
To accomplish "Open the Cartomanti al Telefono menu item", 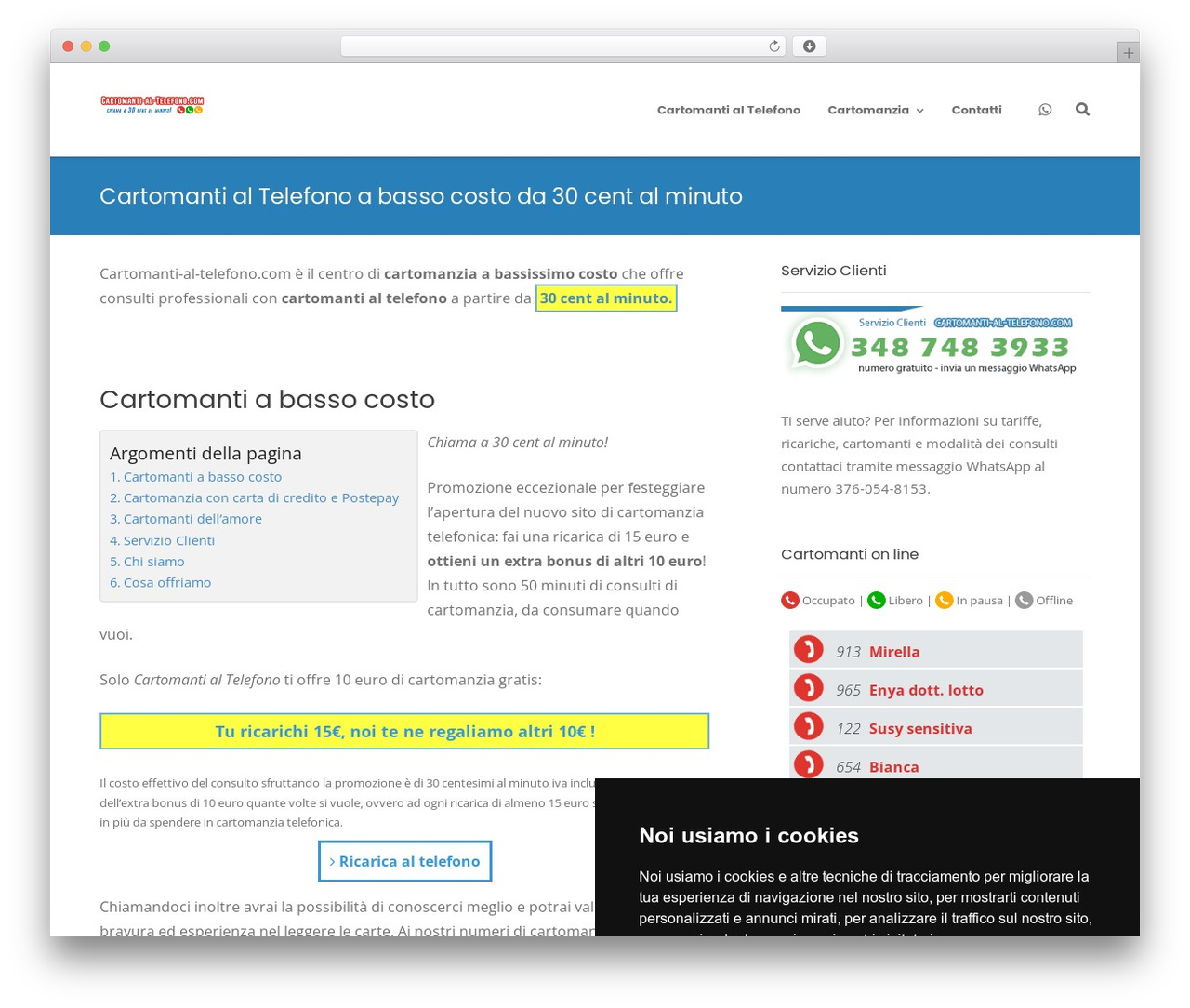I will (x=729, y=110).
